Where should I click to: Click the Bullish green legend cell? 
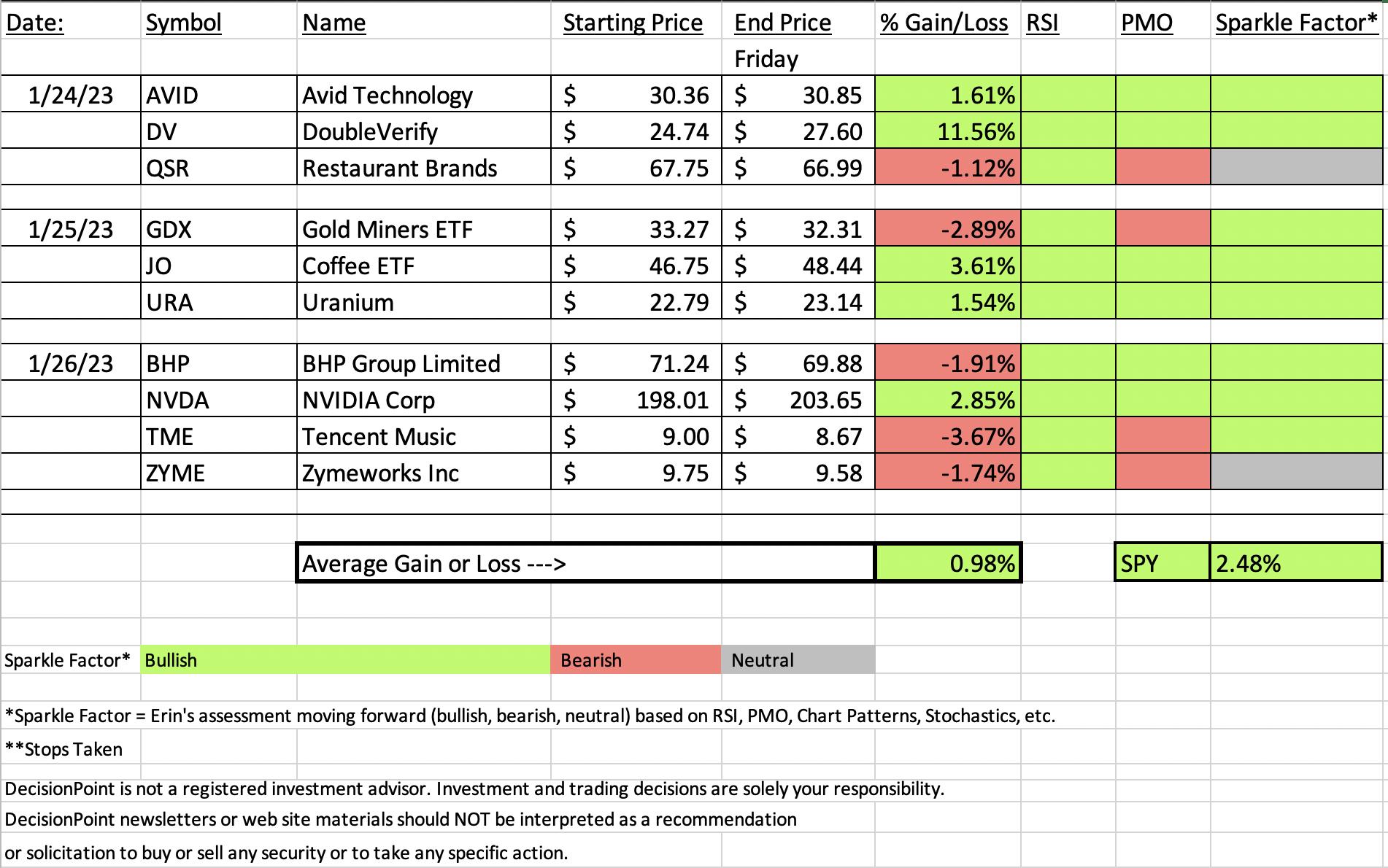(x=345, y=659)
